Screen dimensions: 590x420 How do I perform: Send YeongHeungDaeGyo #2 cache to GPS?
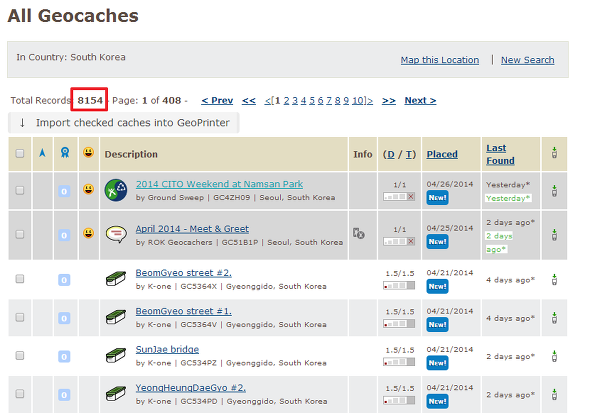tap(554, 394)
